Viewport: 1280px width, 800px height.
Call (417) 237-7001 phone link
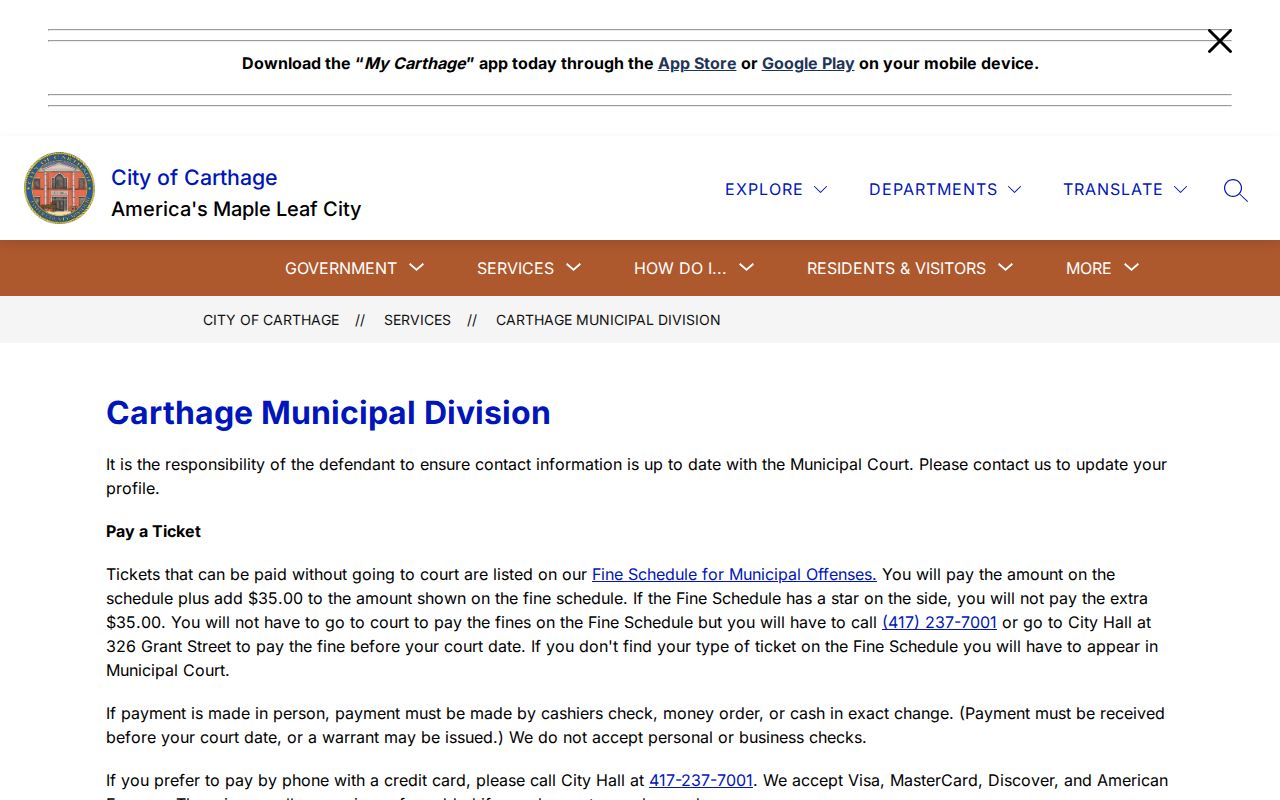pos(939,622)
